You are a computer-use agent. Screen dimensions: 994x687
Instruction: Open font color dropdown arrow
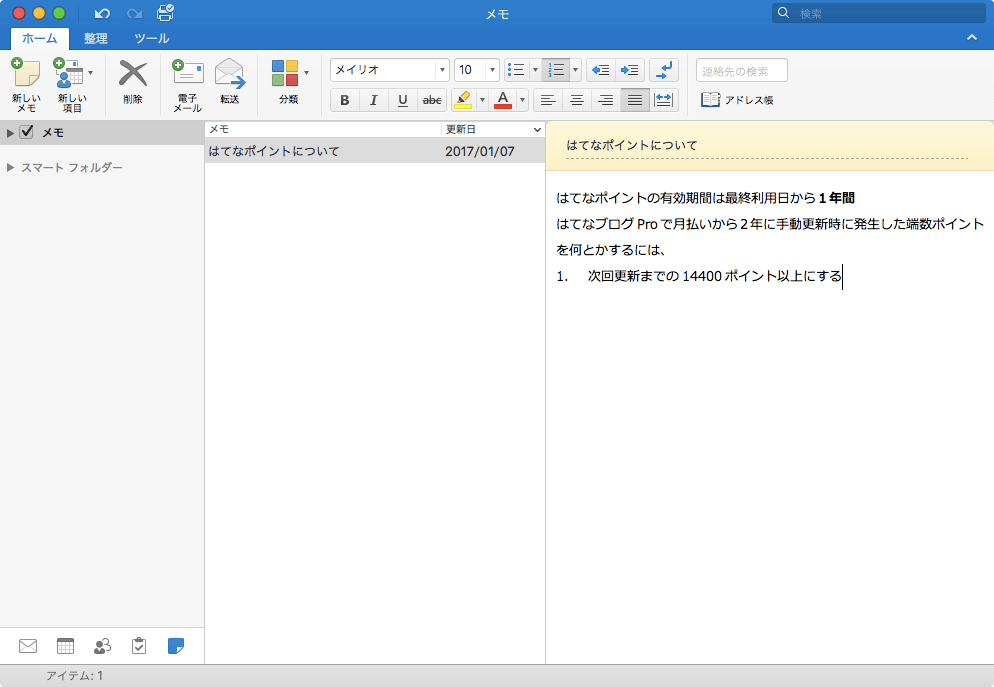click(522, 100)
